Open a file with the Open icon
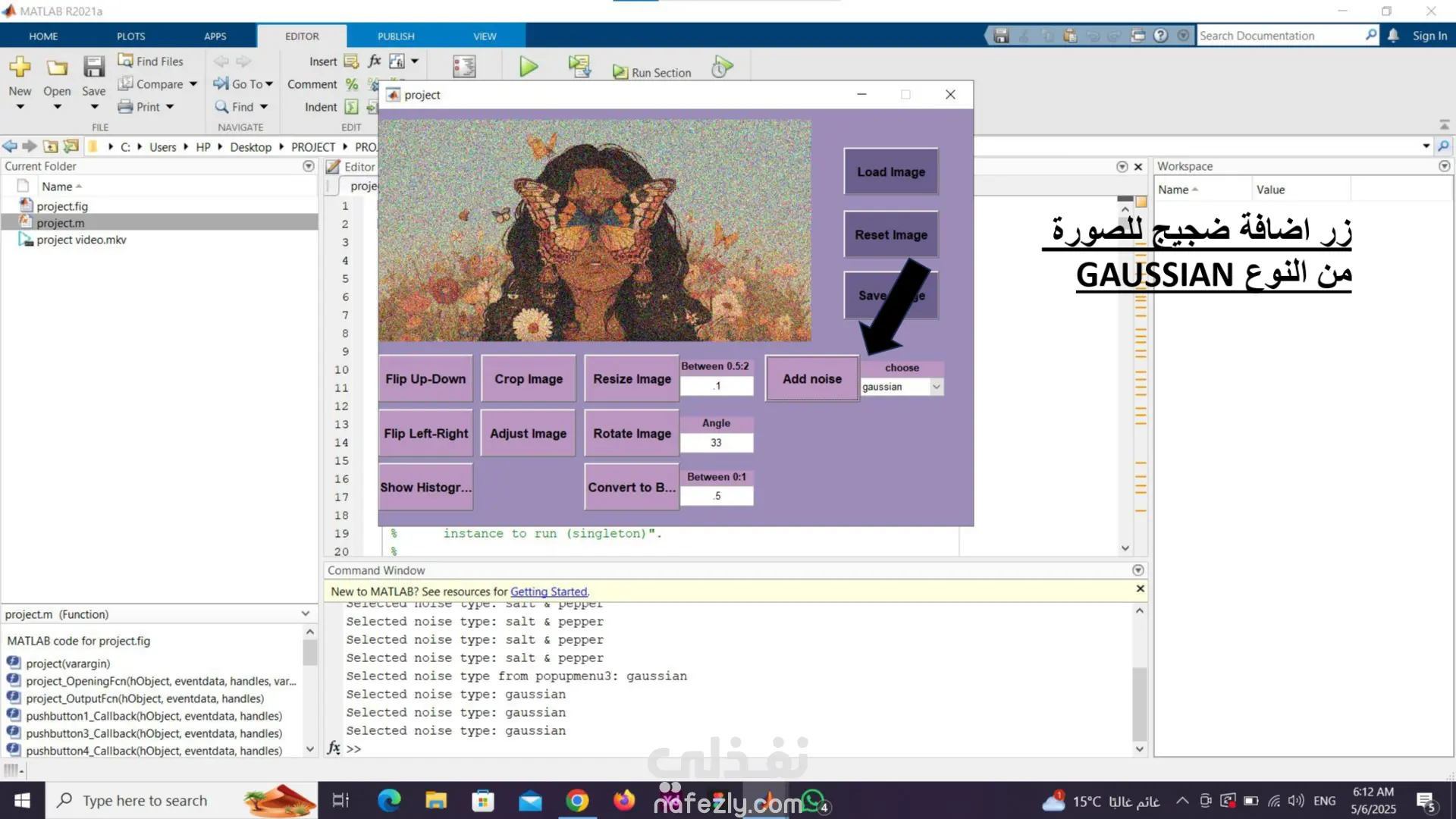This screenshot has height=819, width=1456. pos(57,67)
